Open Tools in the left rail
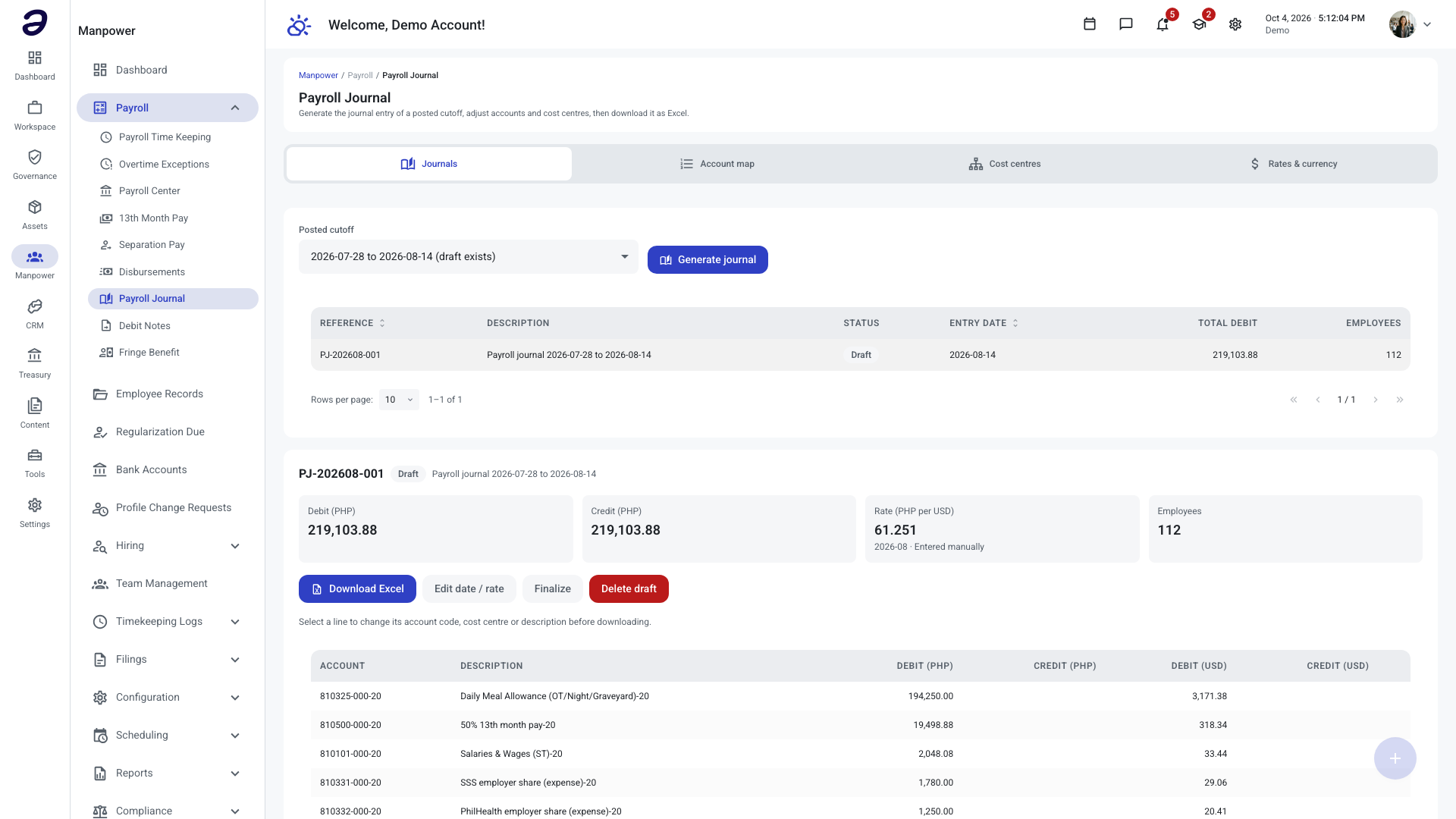Image resolution: width=1456 pixels, height=819 pixels. point(35,463)
